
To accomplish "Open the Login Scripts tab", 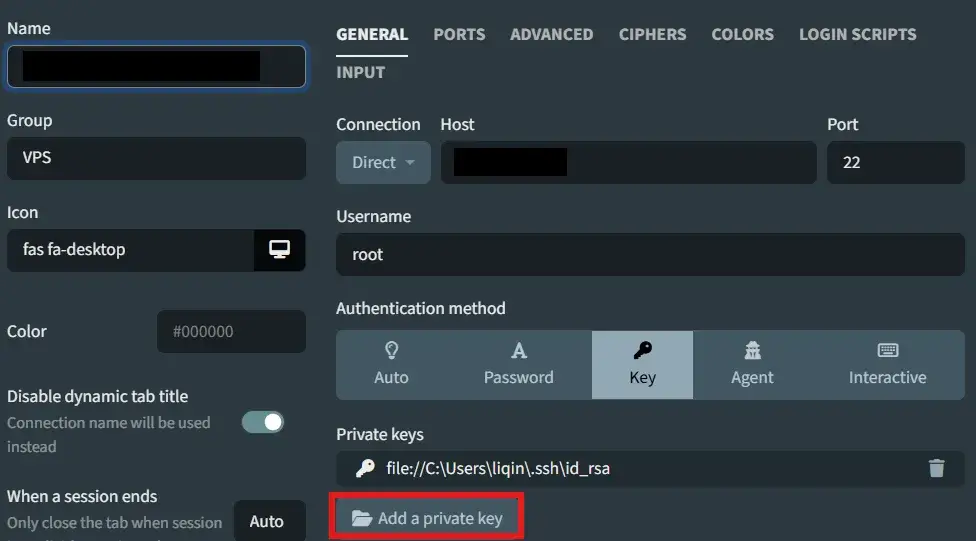I will [857, 34].
